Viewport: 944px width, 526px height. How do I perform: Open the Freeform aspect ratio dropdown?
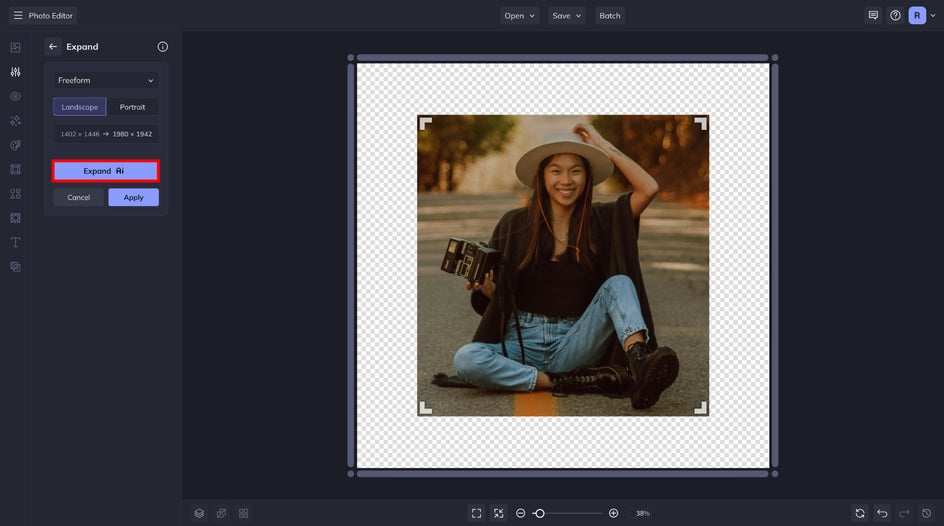click(x=106, y=81)
